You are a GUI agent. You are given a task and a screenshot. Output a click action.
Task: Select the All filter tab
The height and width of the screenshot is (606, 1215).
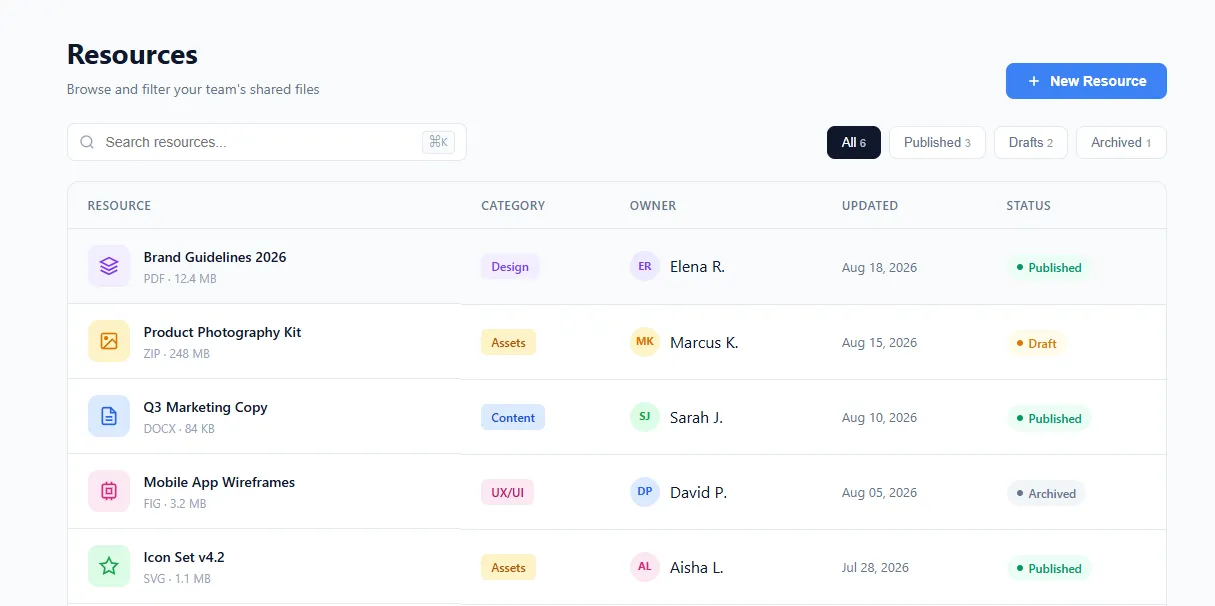click(854, 142)
